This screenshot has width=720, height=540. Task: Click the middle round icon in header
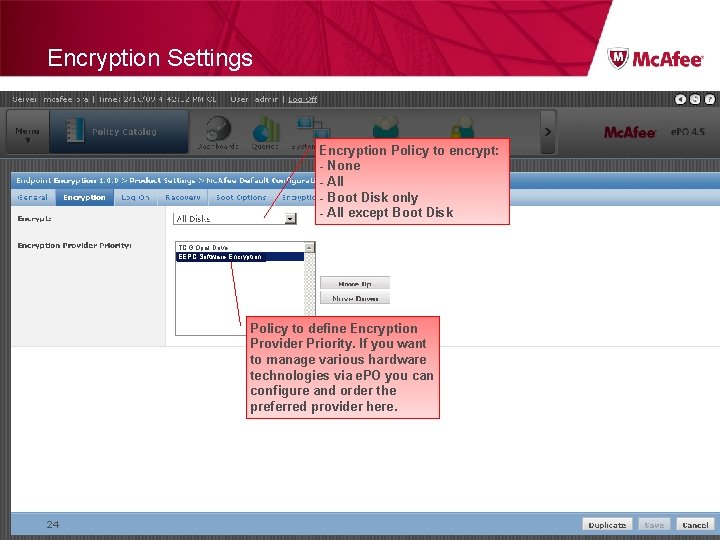pyautogui.click(x=695, y=99)
